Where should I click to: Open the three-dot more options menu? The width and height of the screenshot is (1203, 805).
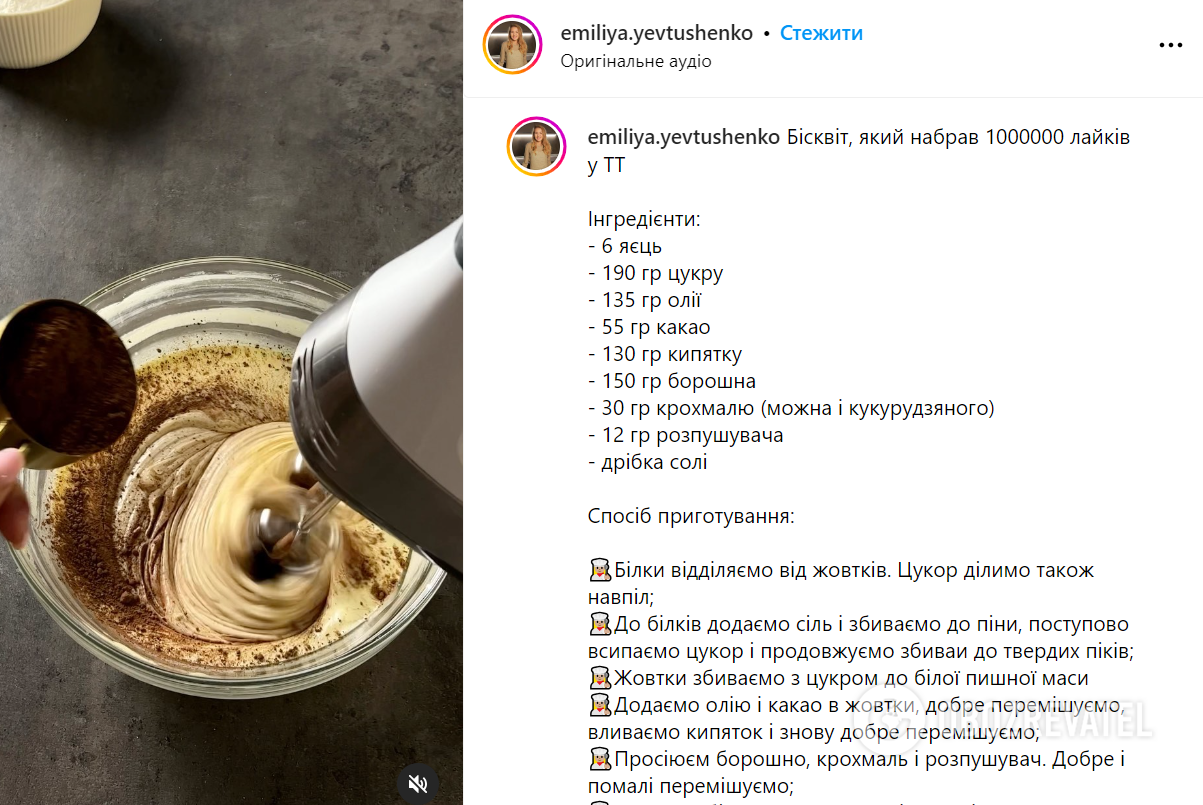click(x=1171, y=45)
